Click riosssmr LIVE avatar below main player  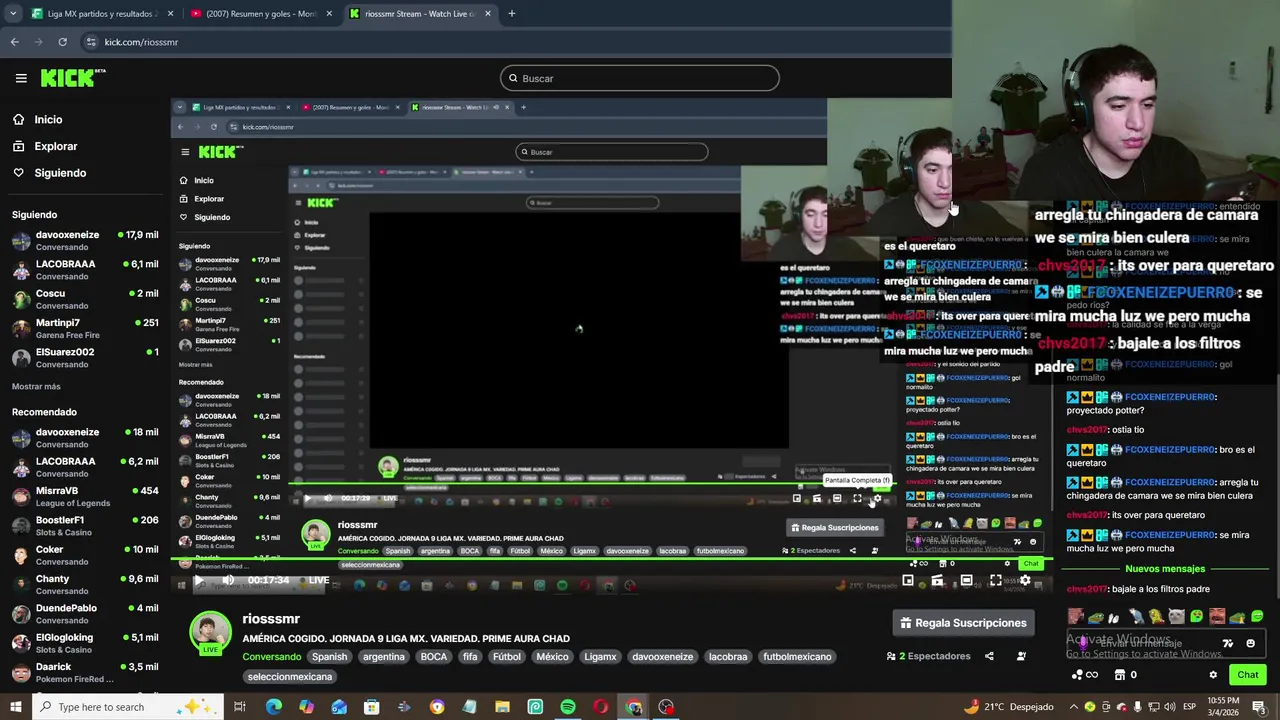[x=210, y=632]
